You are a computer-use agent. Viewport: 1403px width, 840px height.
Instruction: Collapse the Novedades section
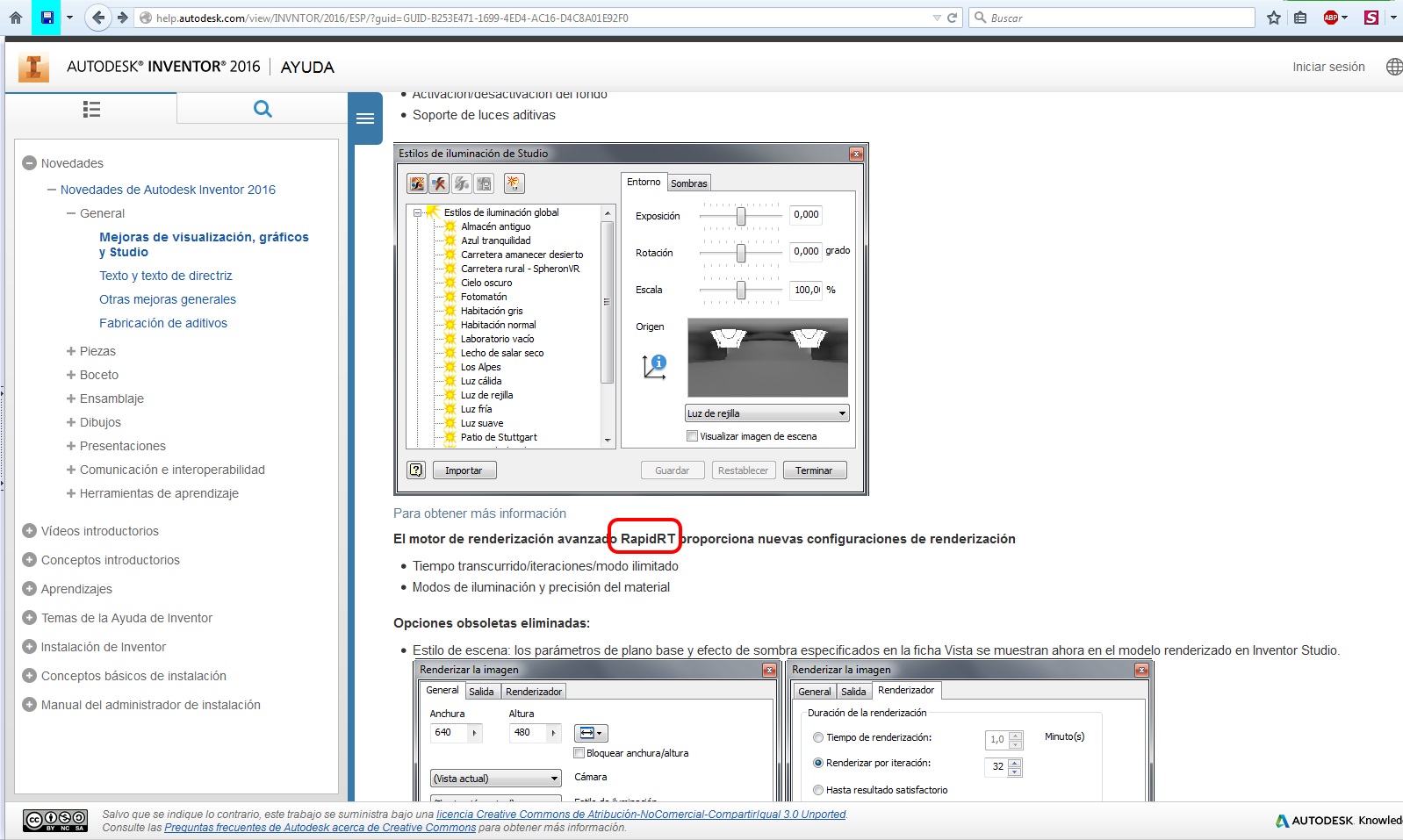pos(29,163)
